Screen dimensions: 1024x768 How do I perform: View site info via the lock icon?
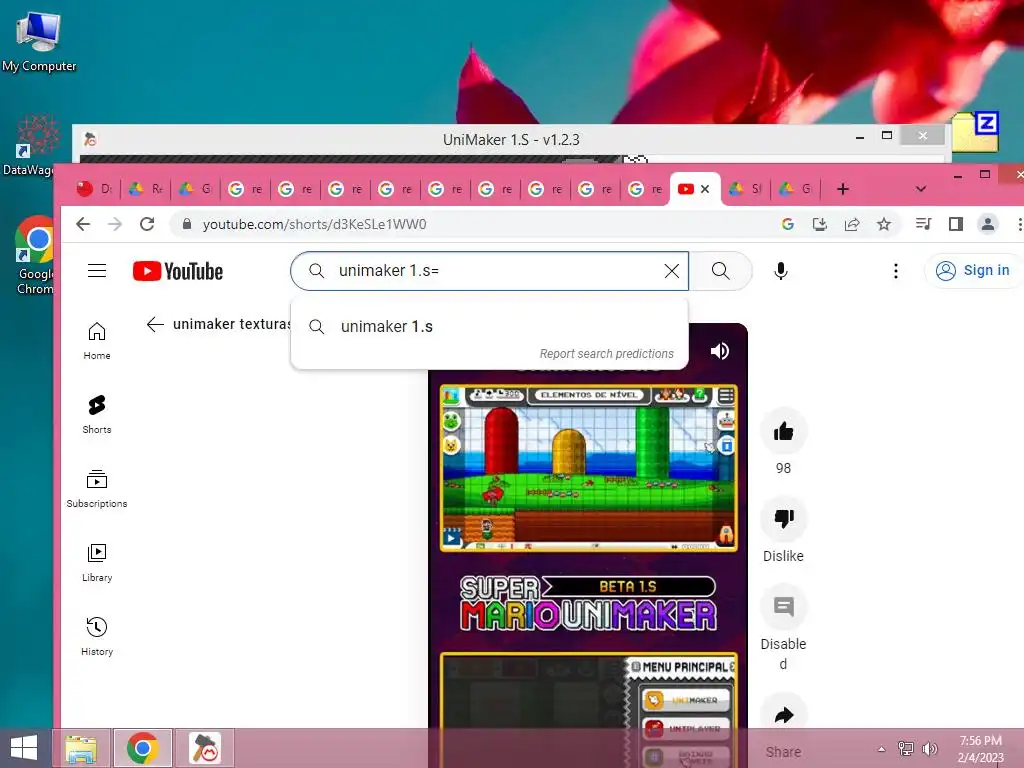click(187, 225)
